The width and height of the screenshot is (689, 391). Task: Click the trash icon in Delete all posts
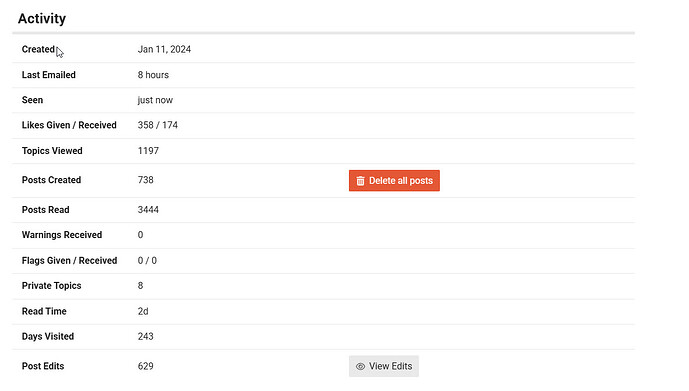[x=360, y=181]
